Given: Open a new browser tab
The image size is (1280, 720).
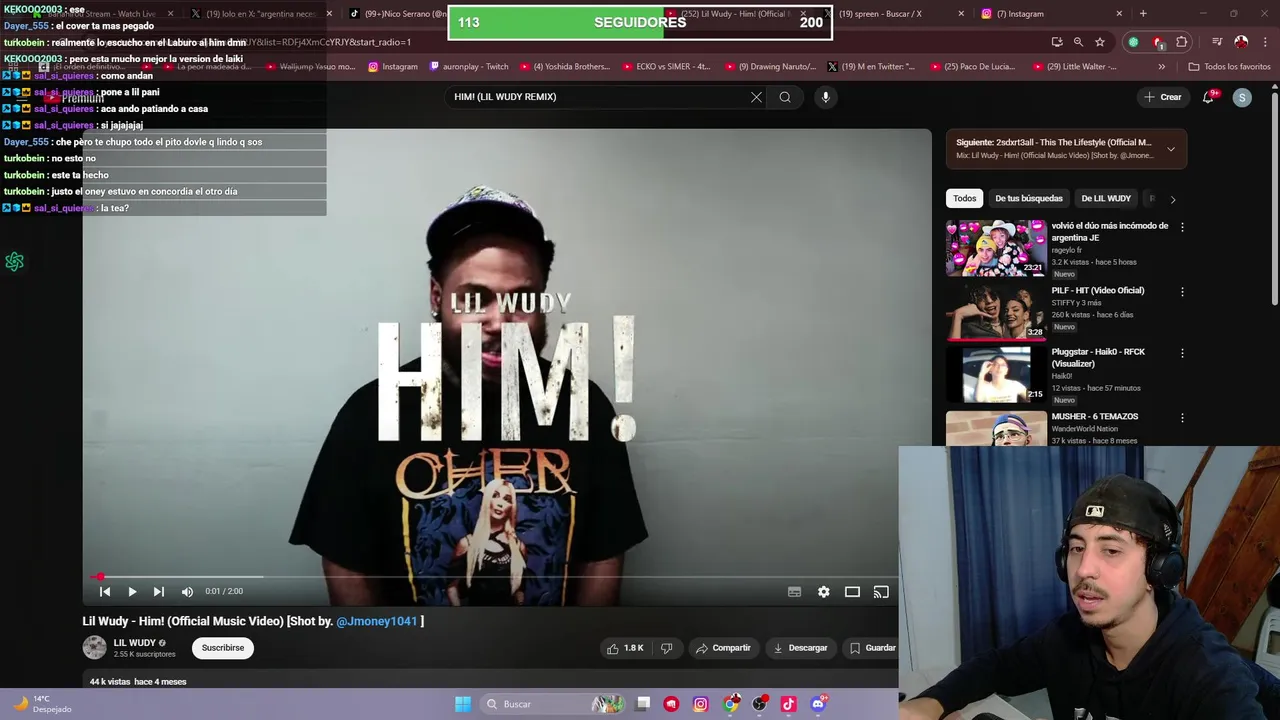Looking at the screenshot, I should pyautogui.click(x=1143, y=14).
